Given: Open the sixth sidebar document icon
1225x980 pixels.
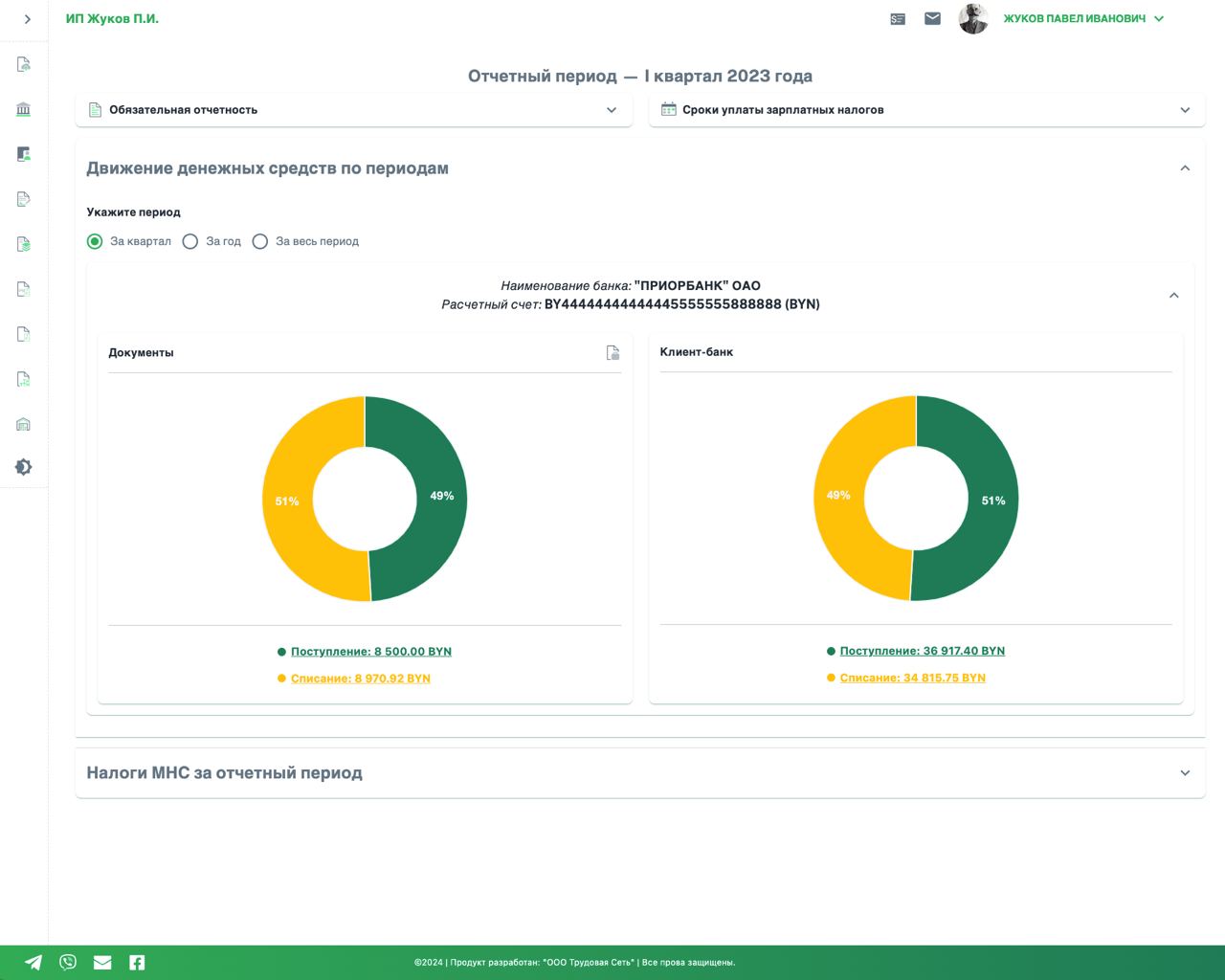Looking at the screenshot, I should 24,289.
